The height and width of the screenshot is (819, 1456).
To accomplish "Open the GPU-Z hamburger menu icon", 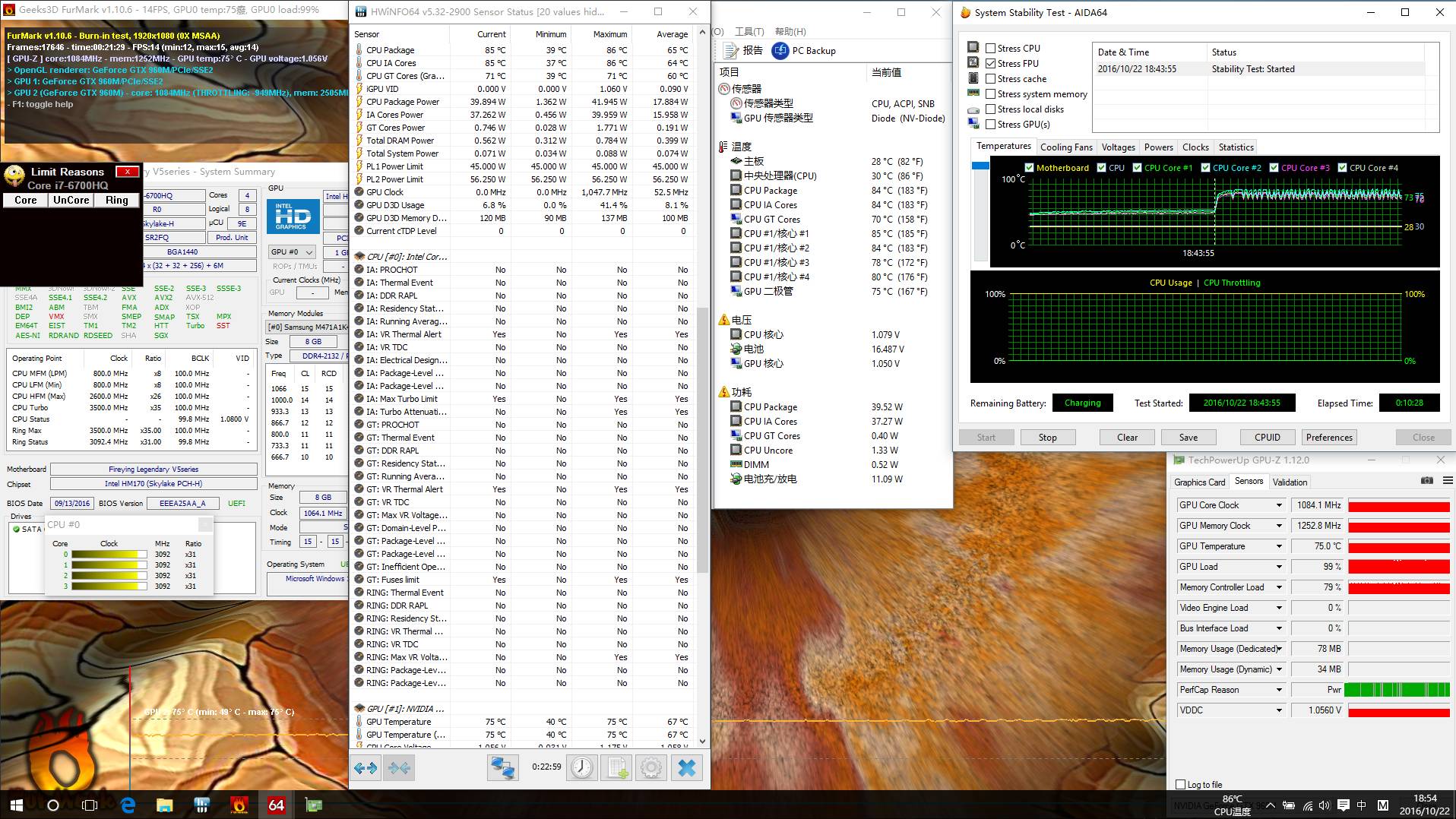I will coord(1448,481).
